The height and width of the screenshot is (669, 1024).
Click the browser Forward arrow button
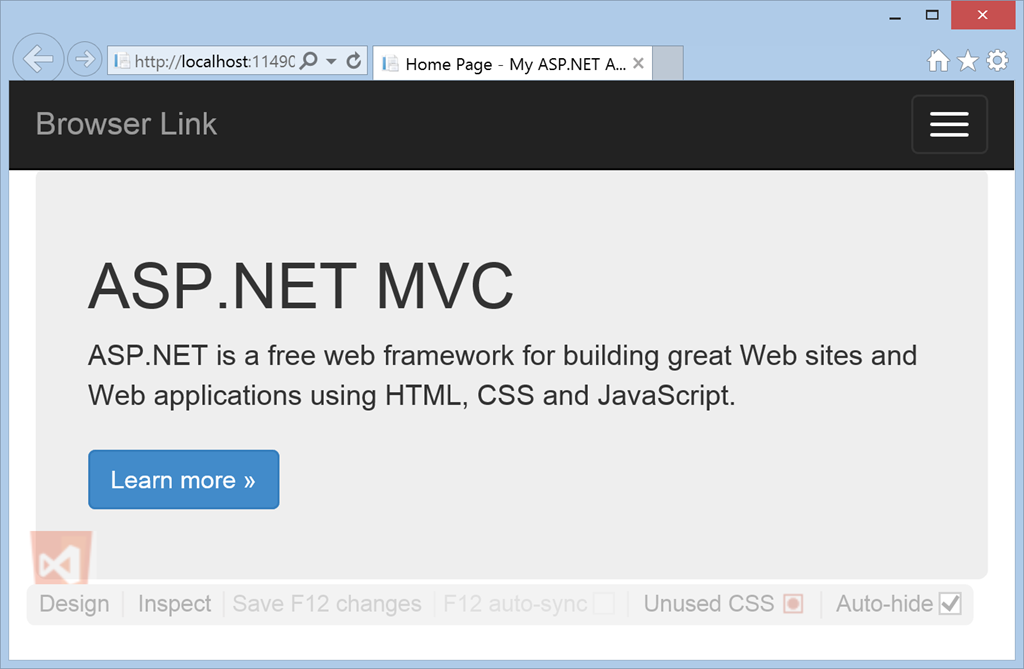[85, 60]
